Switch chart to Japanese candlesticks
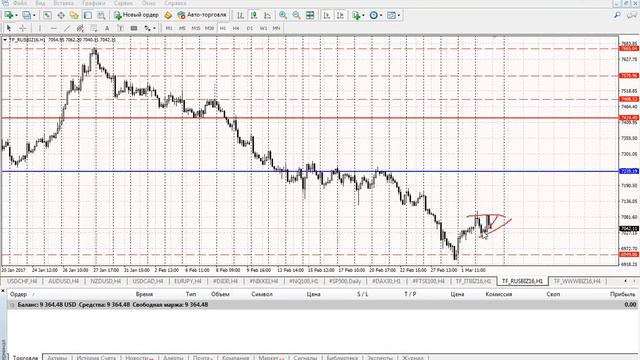Image resolution: width=640 pixels, height=360 pixels. pyautogui.click(x=254, y=16)
